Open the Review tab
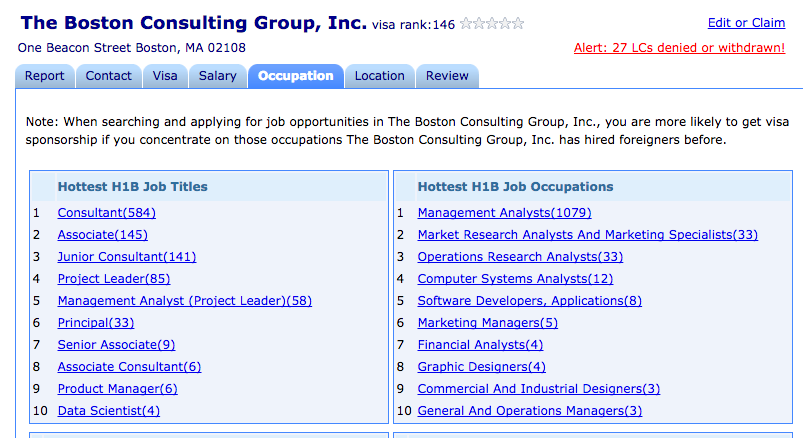The height and width of the screenshot is (438, 803). [x=447, y=76]
